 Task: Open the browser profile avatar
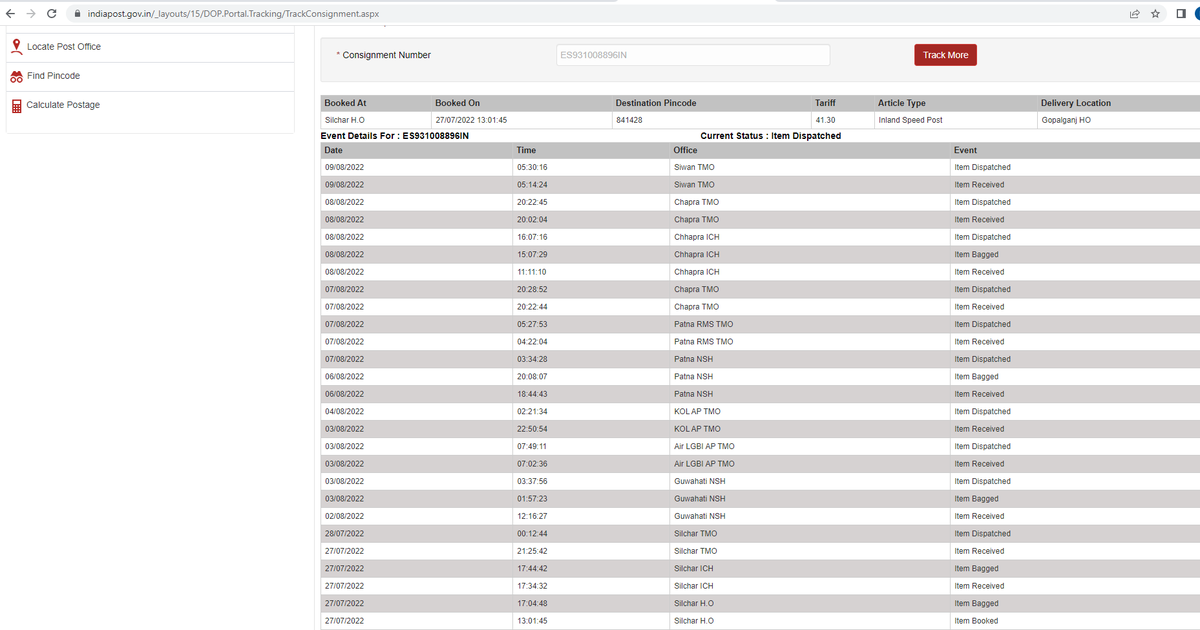(x=1197, y=14)
